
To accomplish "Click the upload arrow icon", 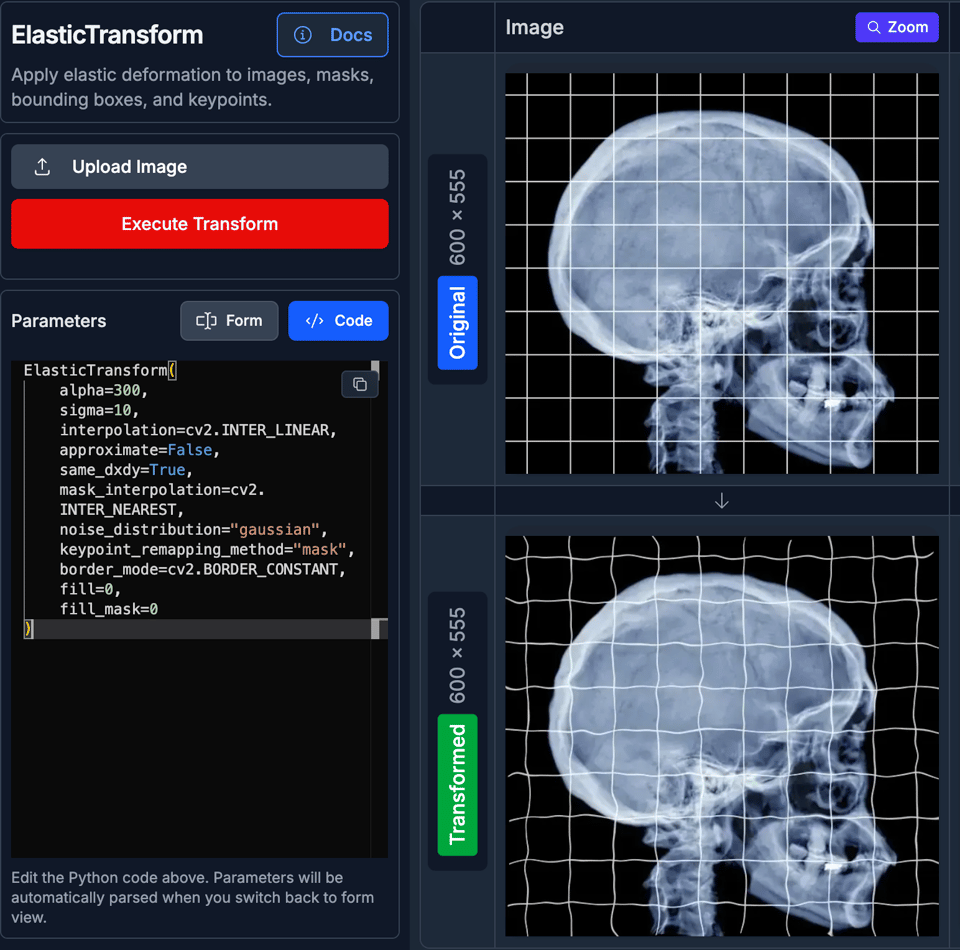I will tap(42, 167).
